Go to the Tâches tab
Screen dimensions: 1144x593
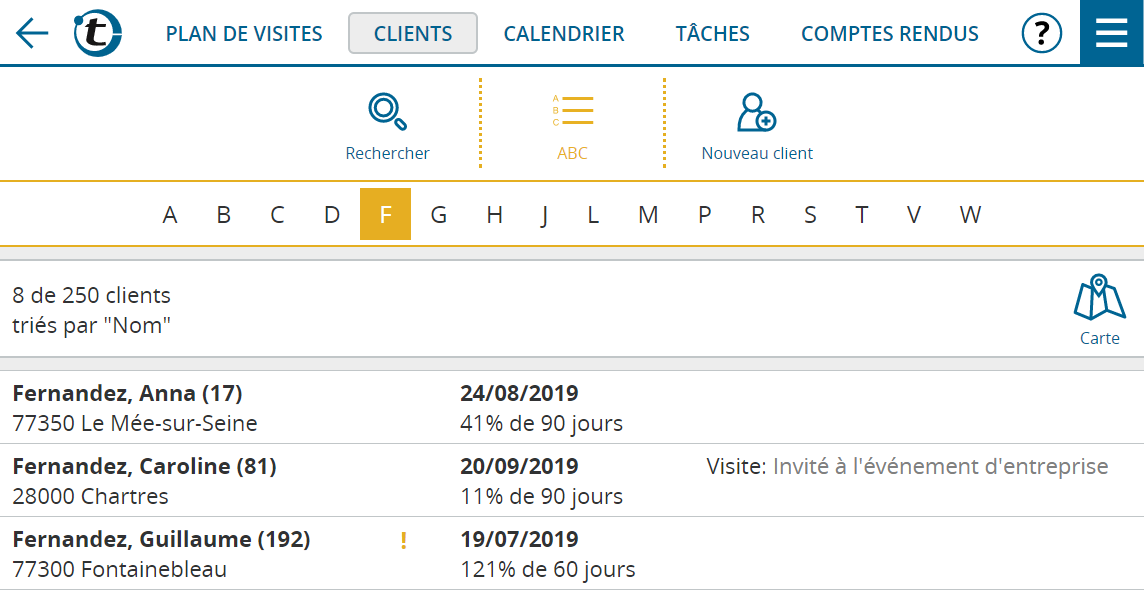click(712, 34)
